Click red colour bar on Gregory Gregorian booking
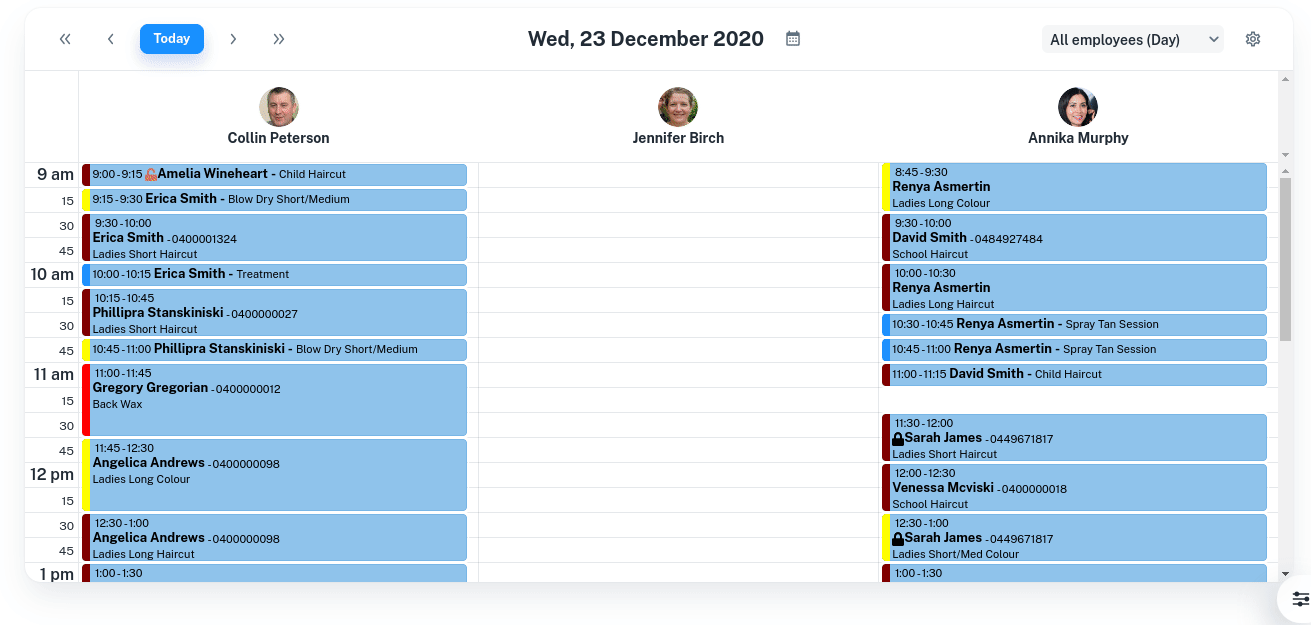 [x=86, y=400]
